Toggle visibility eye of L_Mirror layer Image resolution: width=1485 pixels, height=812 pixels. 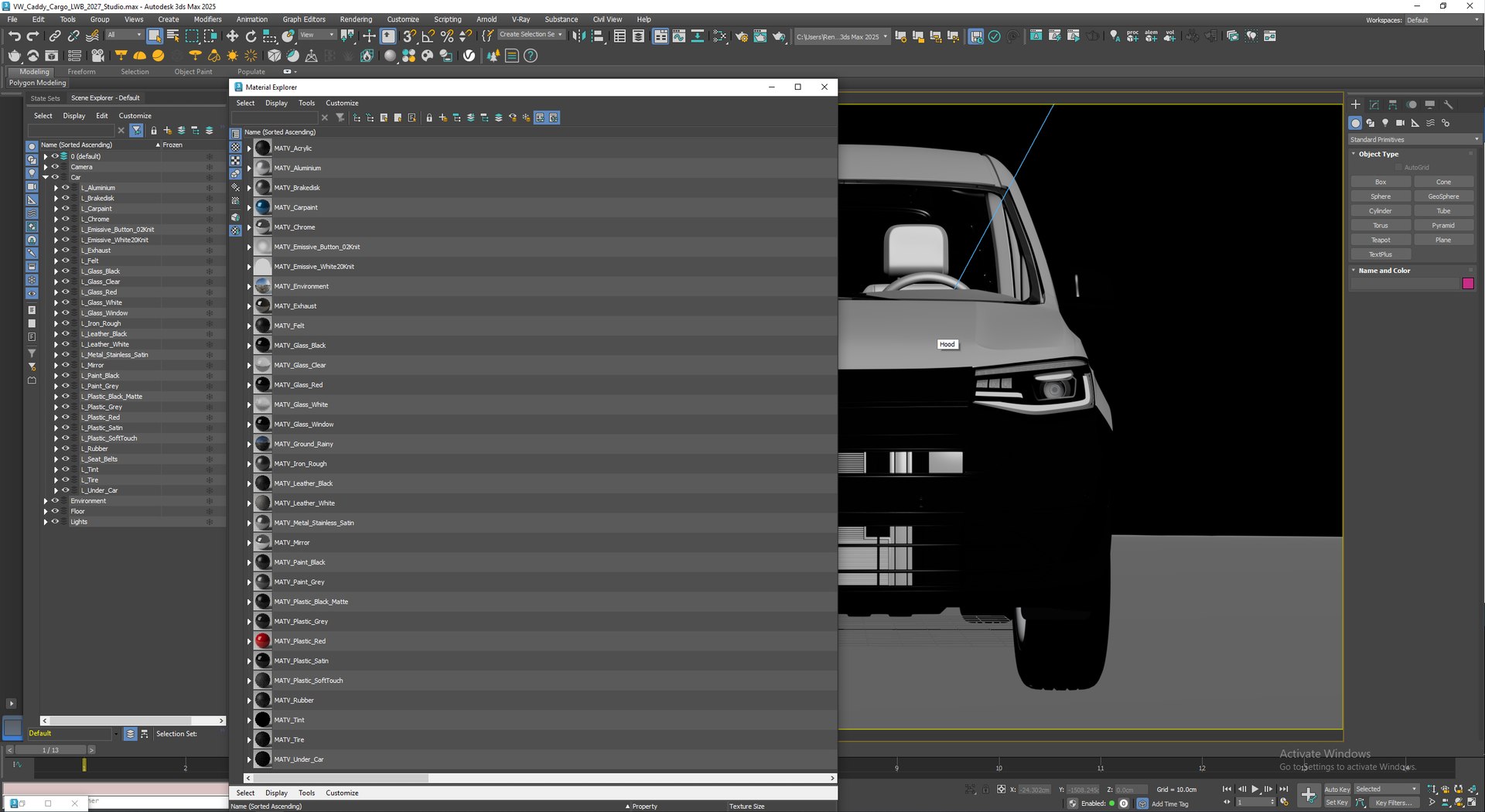(65, 365)
